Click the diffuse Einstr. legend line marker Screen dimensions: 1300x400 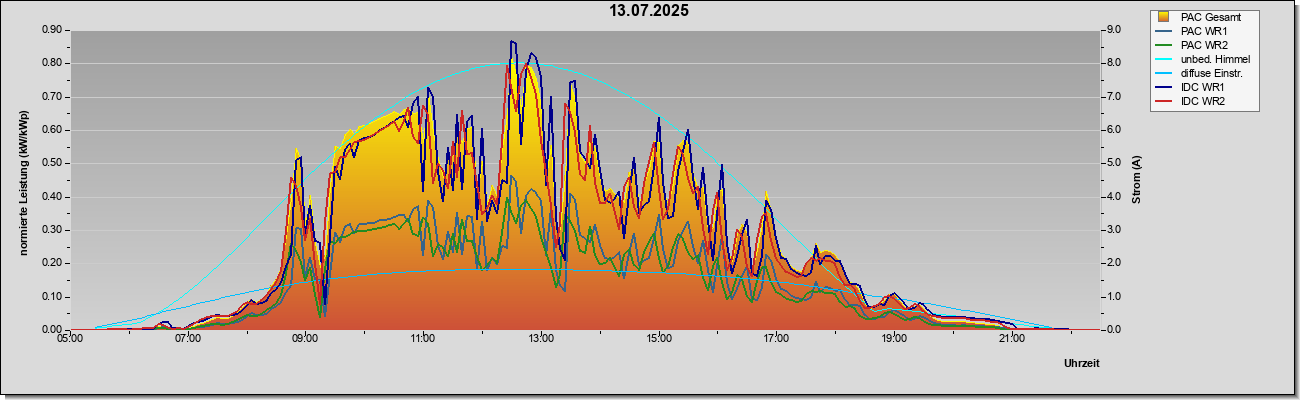(1163, 73)
